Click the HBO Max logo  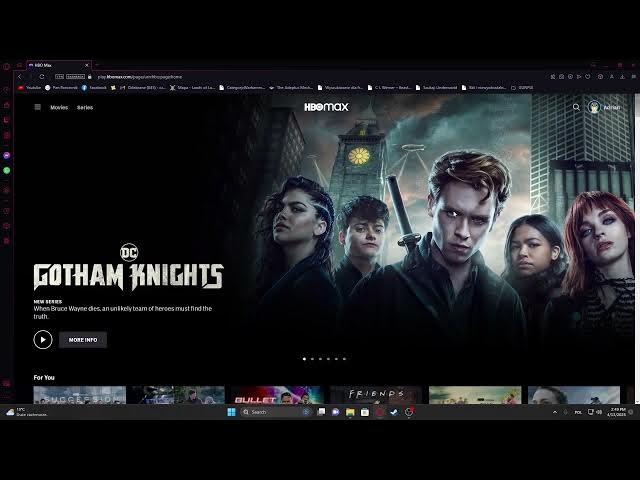click(x=326, y=107)
